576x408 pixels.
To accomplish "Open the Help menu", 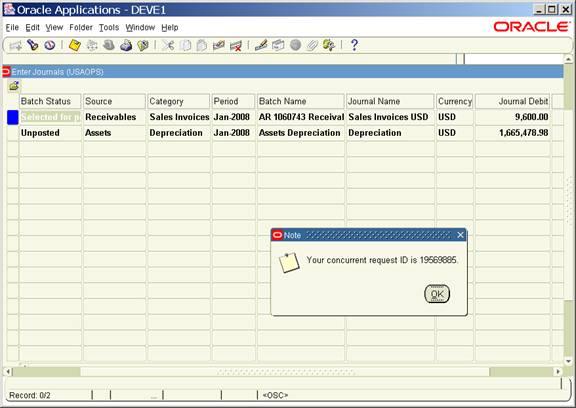I will coord(170,28).
